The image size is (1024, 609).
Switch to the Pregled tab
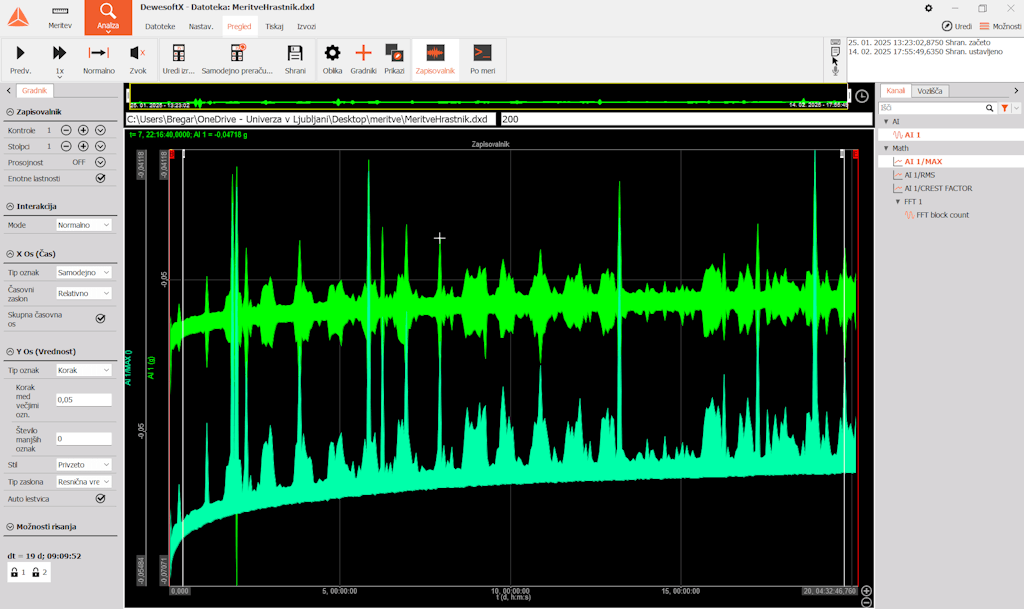click(x=239, y=27)
